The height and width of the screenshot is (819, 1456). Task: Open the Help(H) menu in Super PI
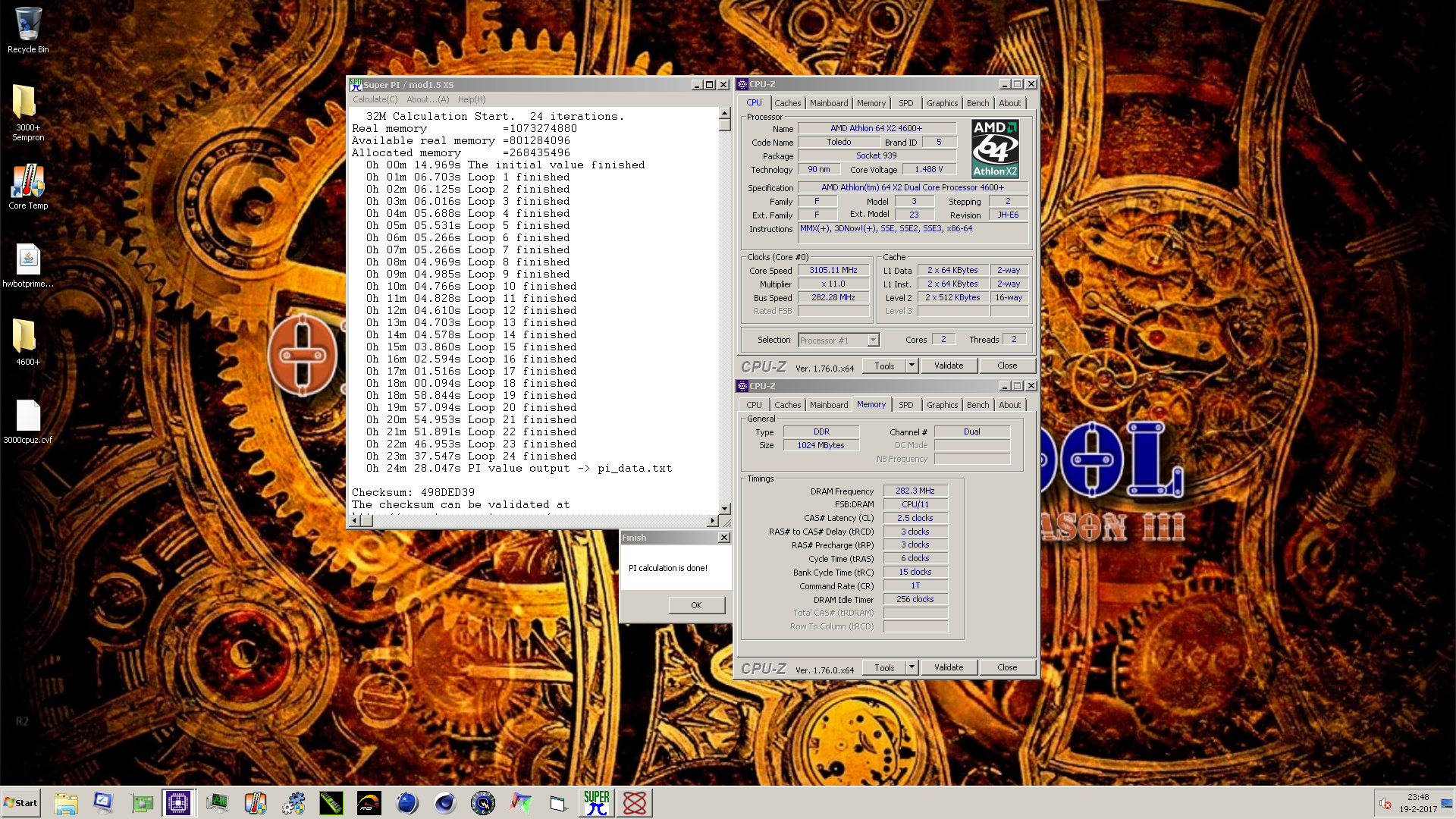472,99
